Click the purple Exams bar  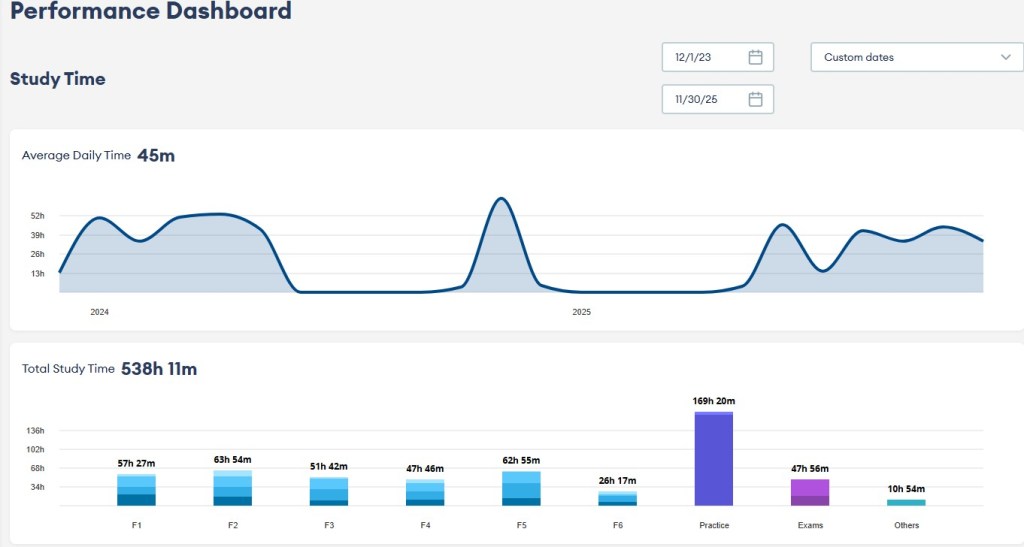[x=810, y=493]
